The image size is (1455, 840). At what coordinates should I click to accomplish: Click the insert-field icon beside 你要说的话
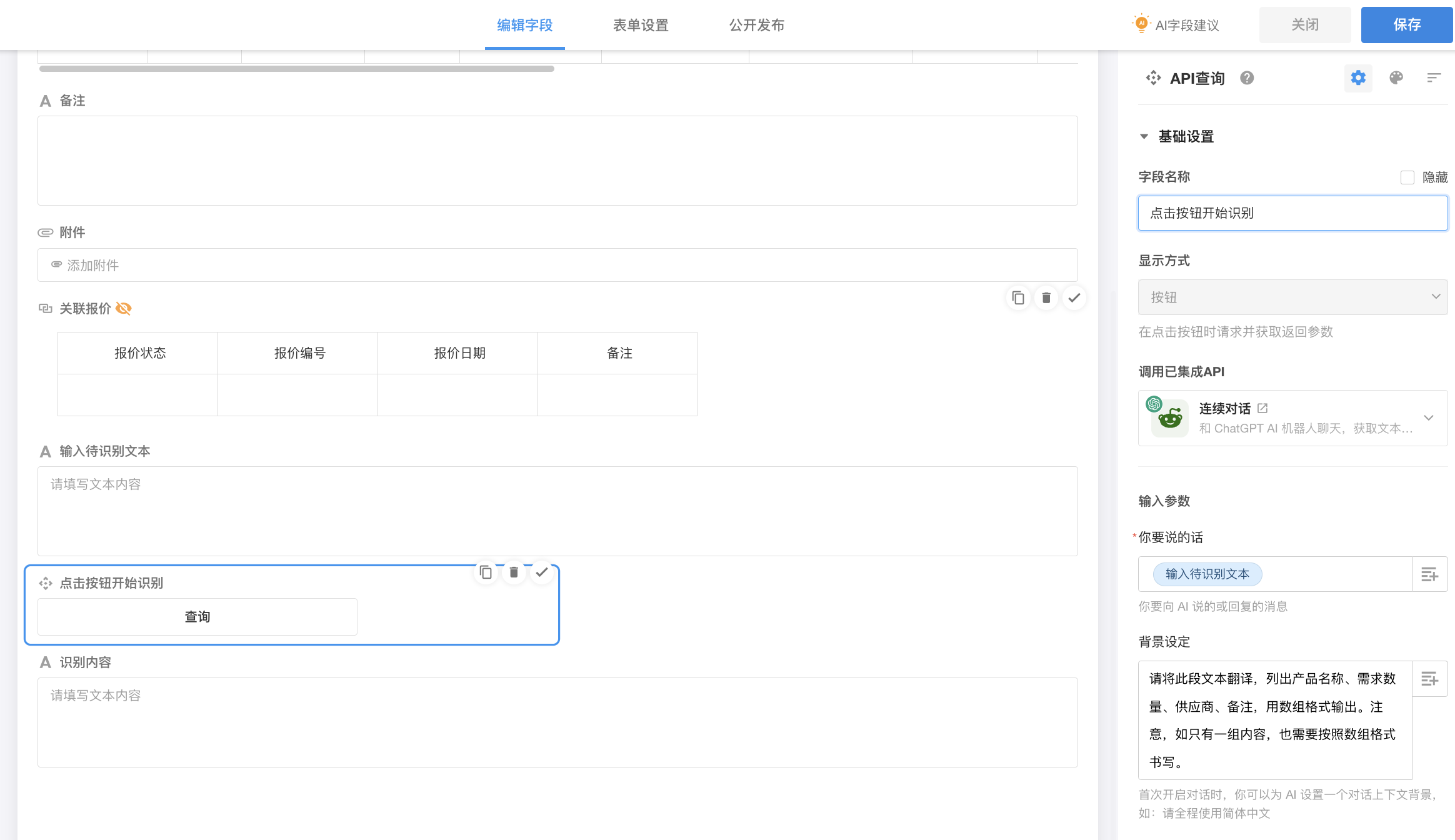click(1430, 574)
